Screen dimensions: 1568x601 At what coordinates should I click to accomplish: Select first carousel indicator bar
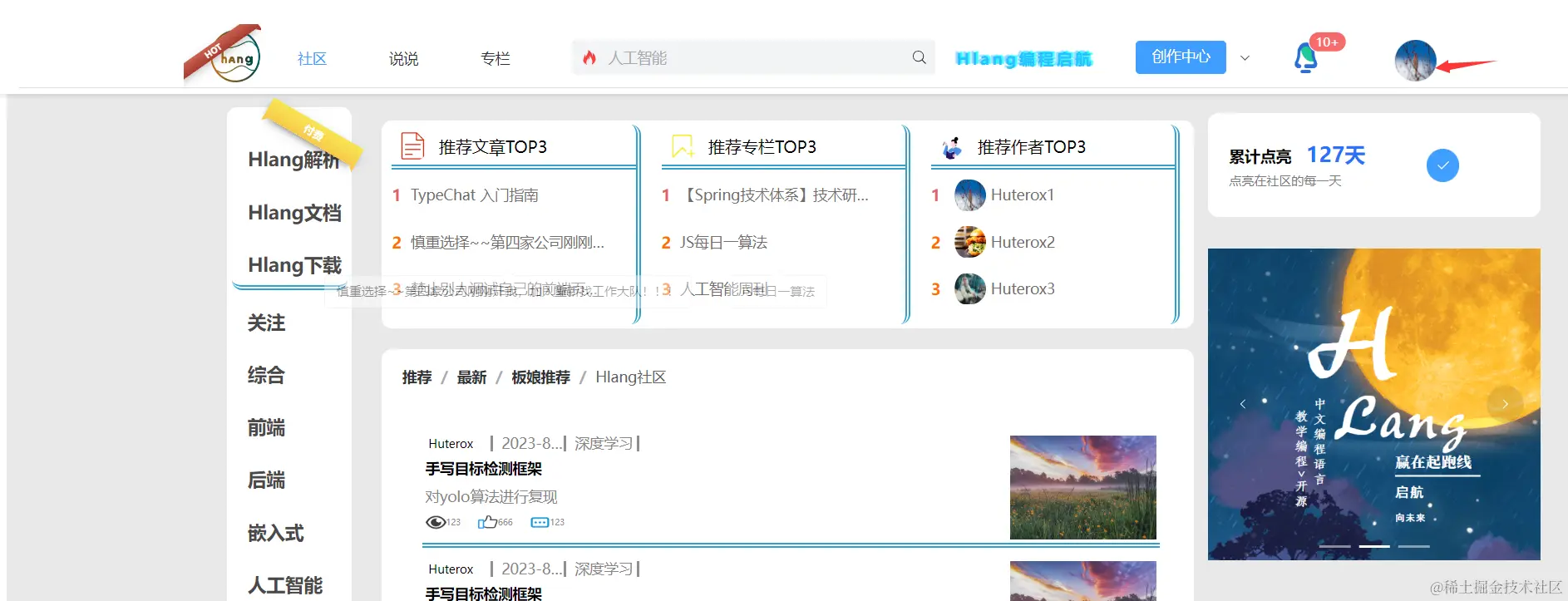tap(1334, 546)
